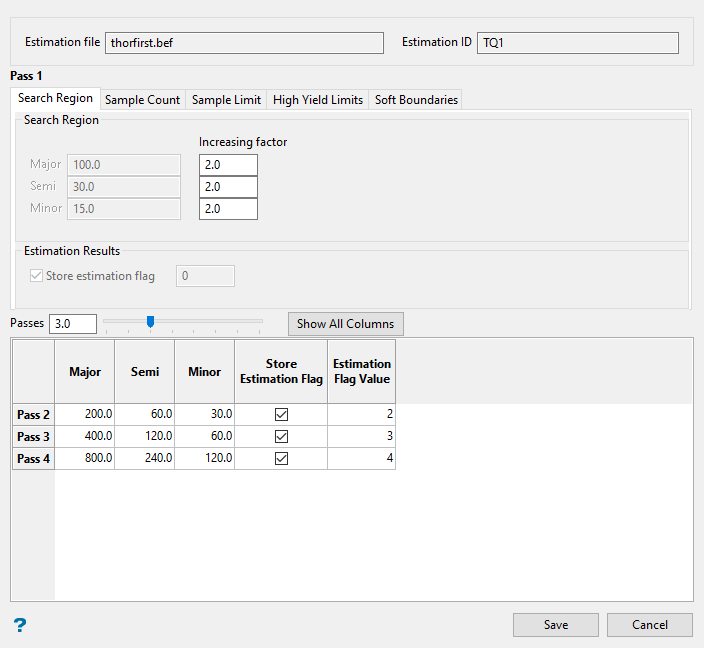Open the help question mark icon
704x648 pixels.
click(x=19, y=625)
